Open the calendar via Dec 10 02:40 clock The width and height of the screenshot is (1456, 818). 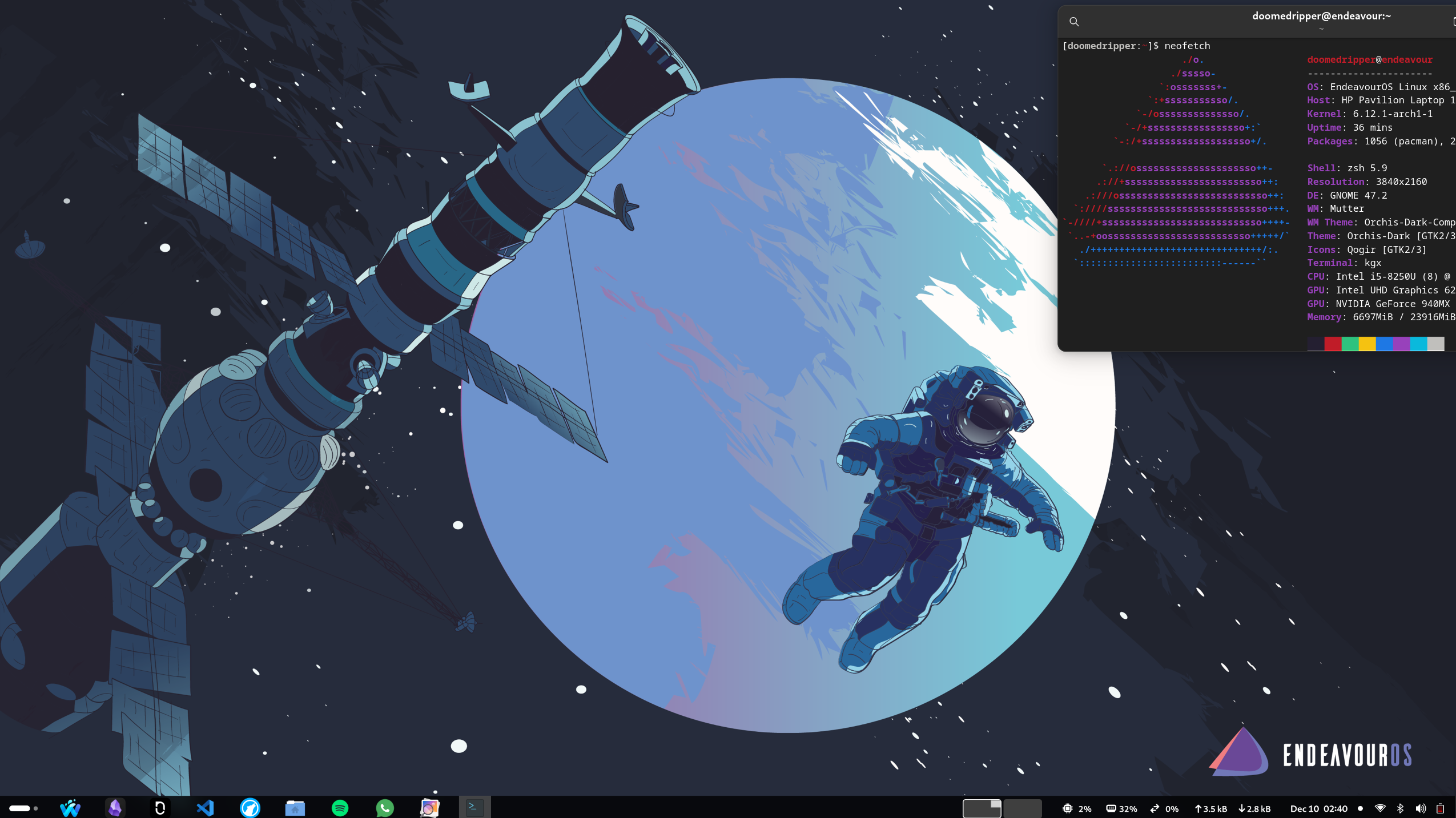pos(1318,808)
